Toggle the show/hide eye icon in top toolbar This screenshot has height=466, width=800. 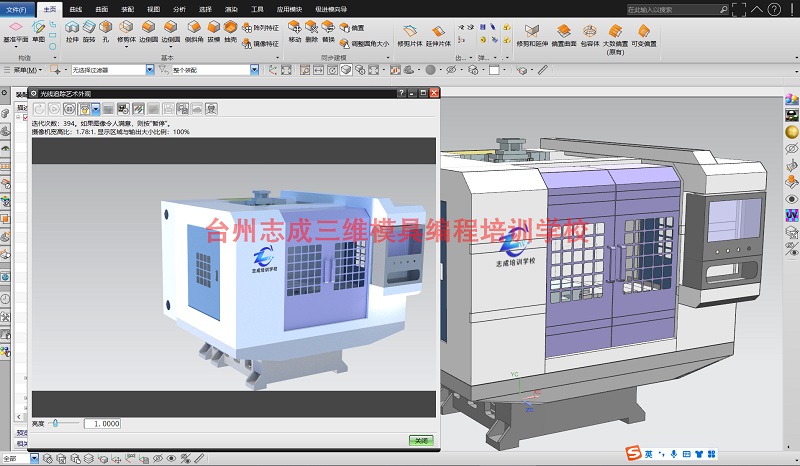click(452, 70)
